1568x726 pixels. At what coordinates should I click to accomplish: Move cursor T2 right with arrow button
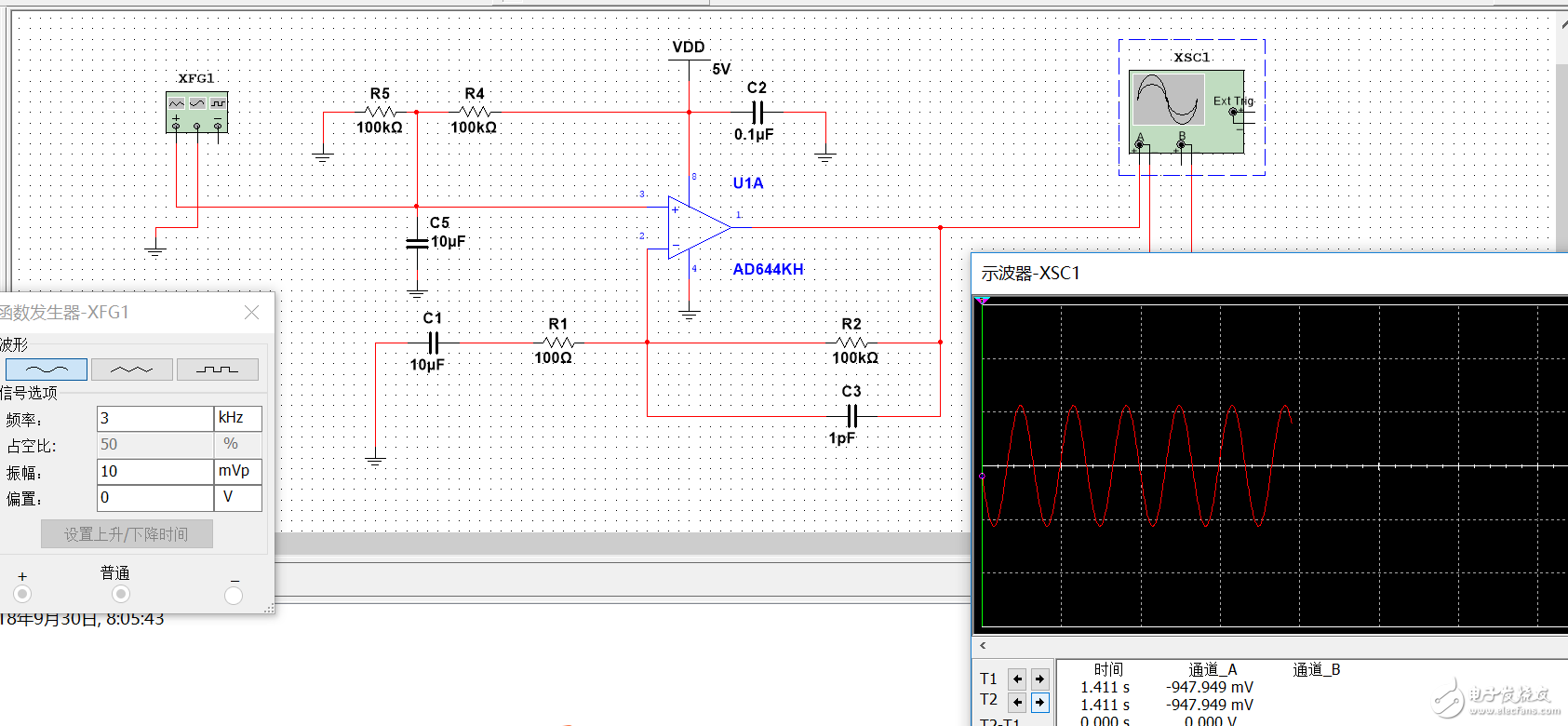tap(1039, 702)
